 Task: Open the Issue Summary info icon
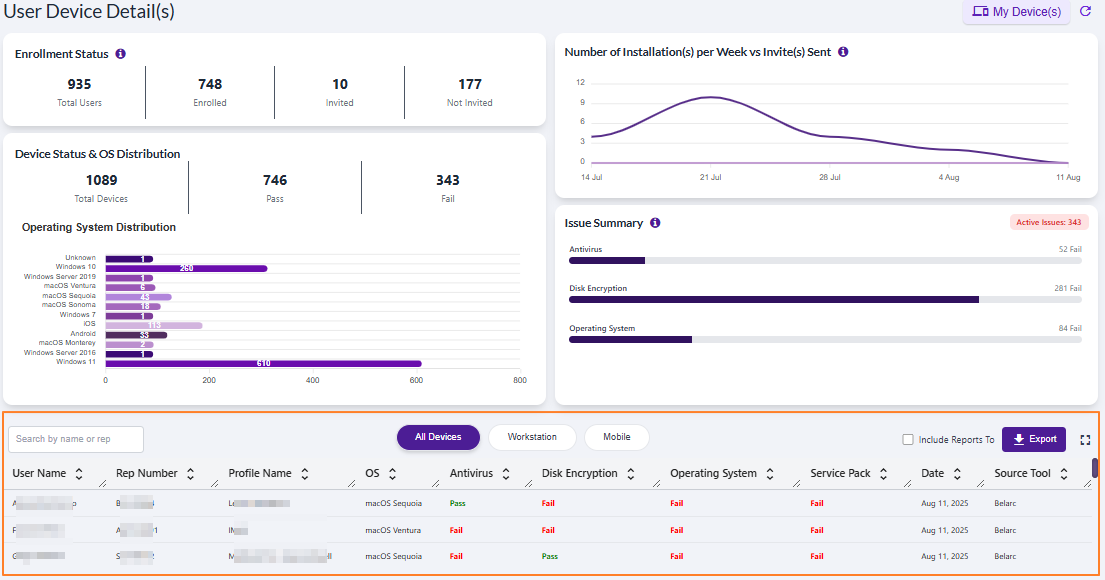[x=656, y=223]
